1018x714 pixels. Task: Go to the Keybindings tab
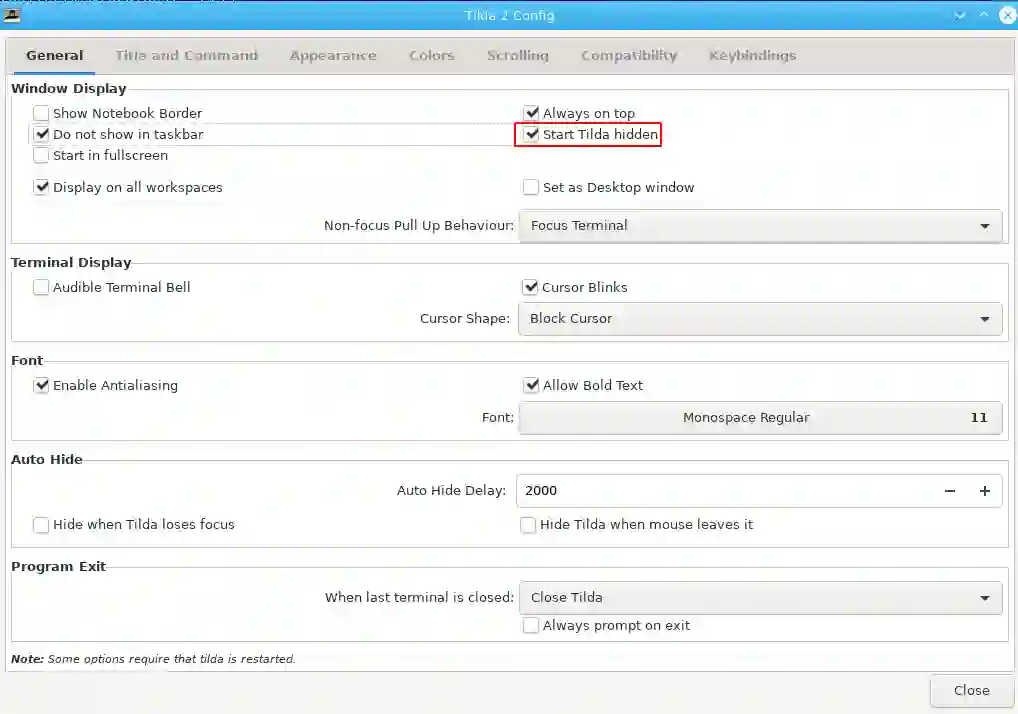[x=752, y=56]
